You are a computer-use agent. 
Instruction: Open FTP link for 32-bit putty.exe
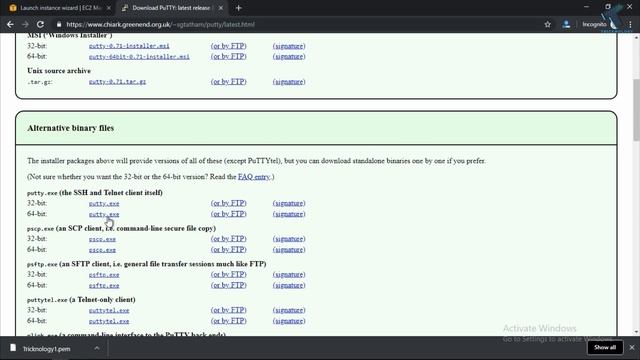229,203
